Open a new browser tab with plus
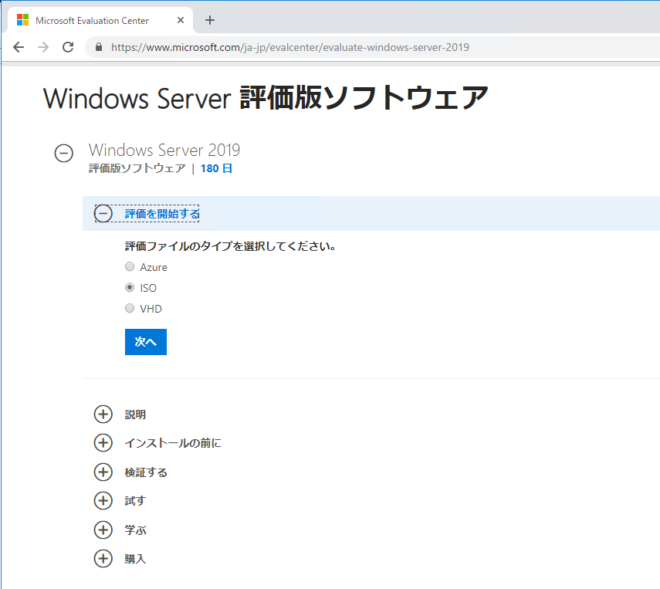Image resolution: width=660 pixels, height=589 pixels. coord(210,20)
